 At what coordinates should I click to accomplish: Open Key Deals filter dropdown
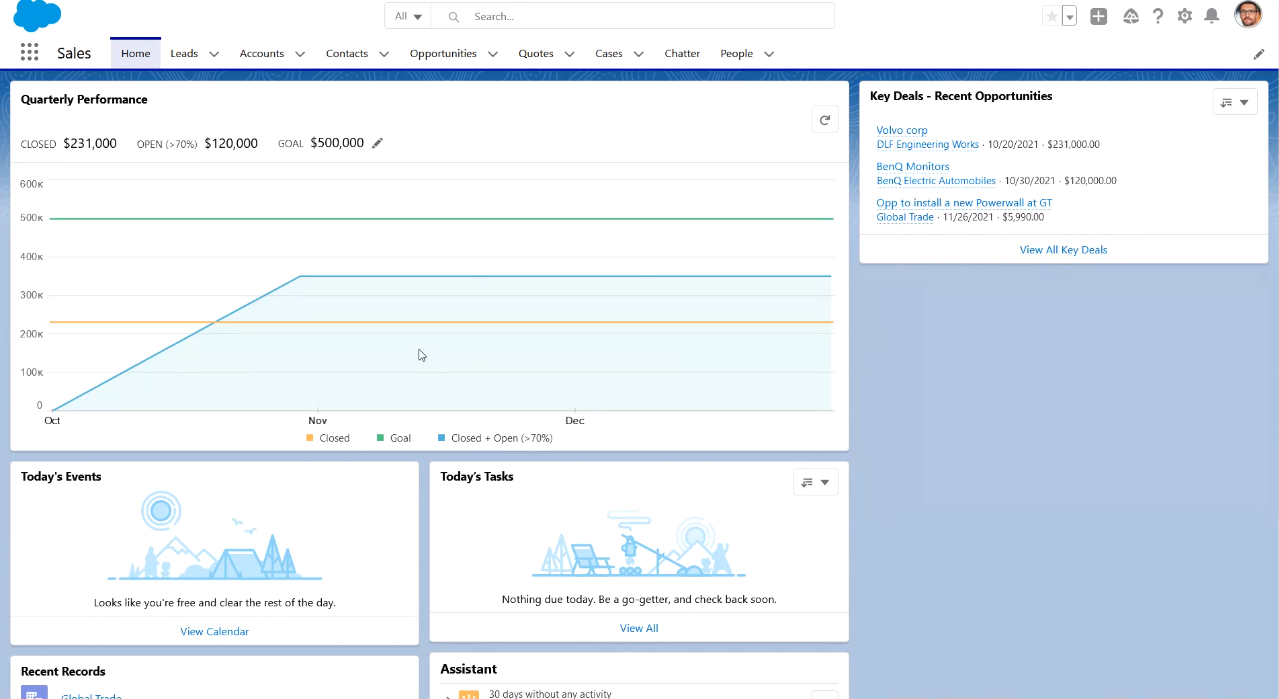point(1234,102)
